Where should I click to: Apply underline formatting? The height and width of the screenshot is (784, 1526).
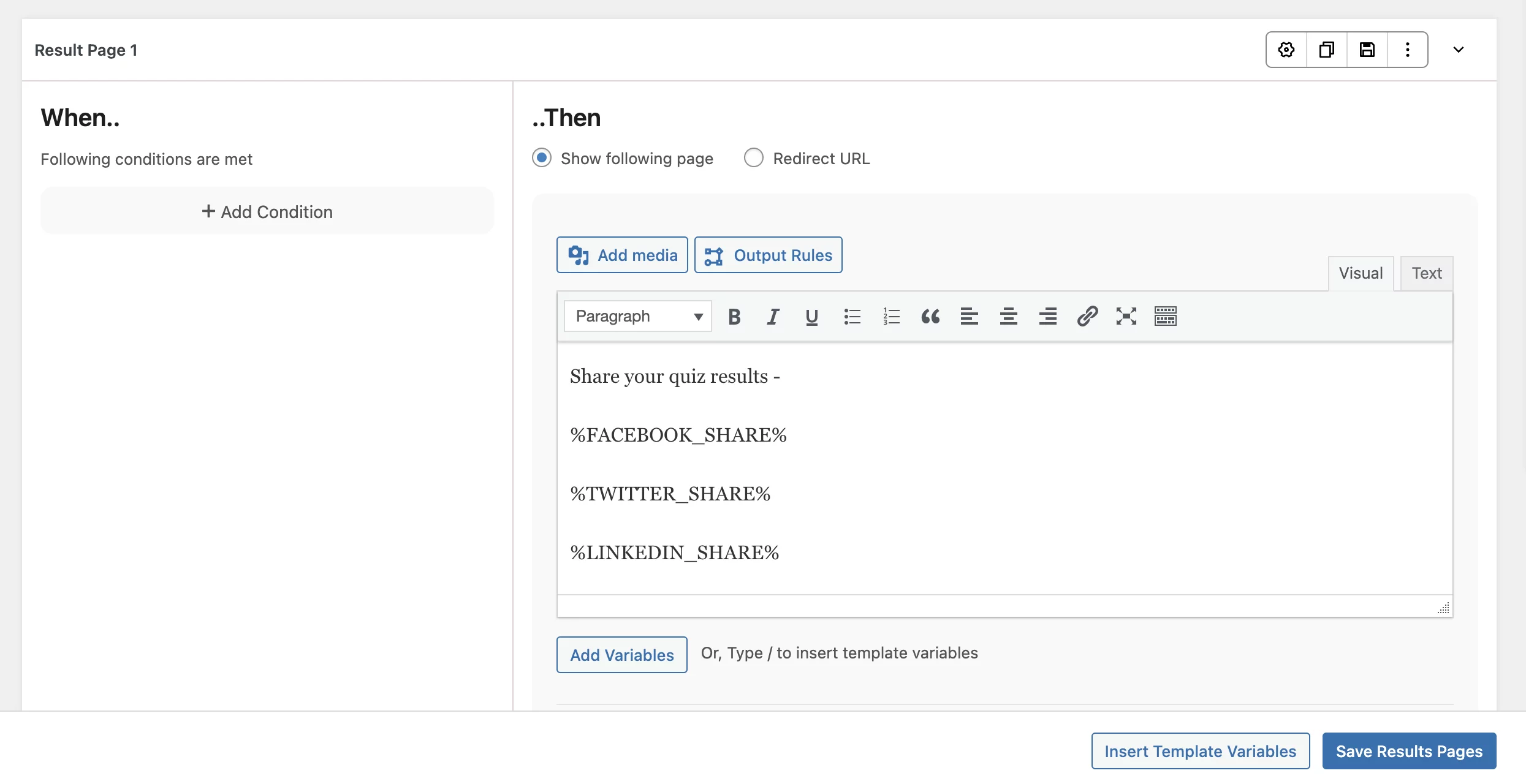pyautogui.click(x=812, y=317)
